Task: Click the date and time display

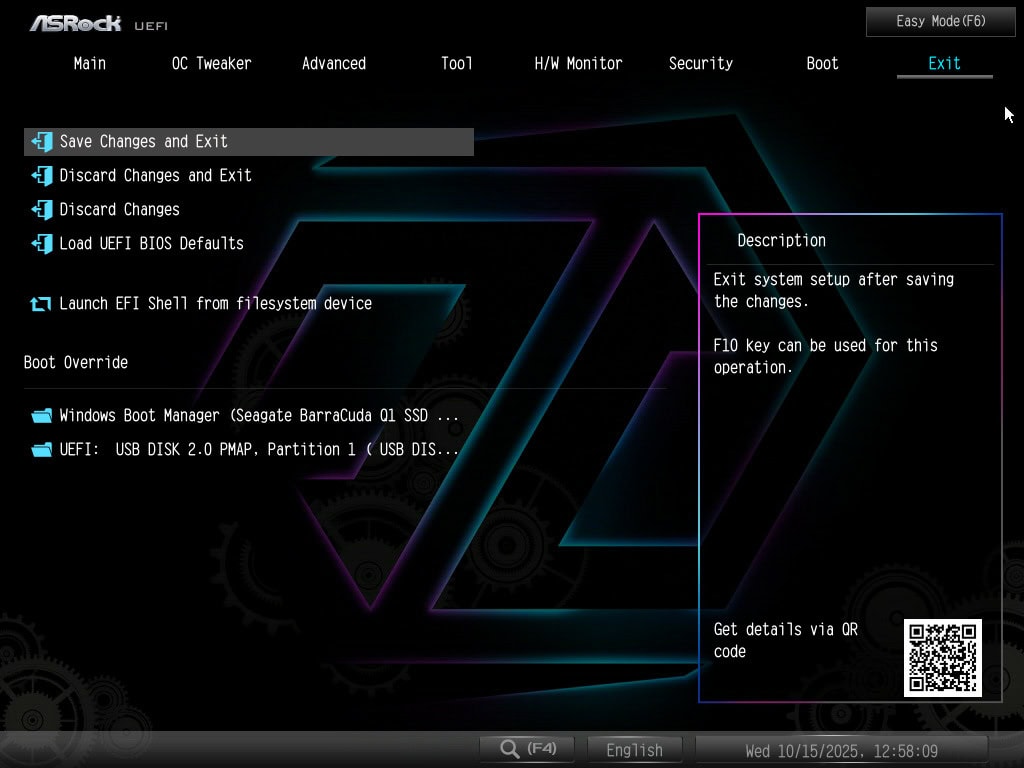Action: 841,750
